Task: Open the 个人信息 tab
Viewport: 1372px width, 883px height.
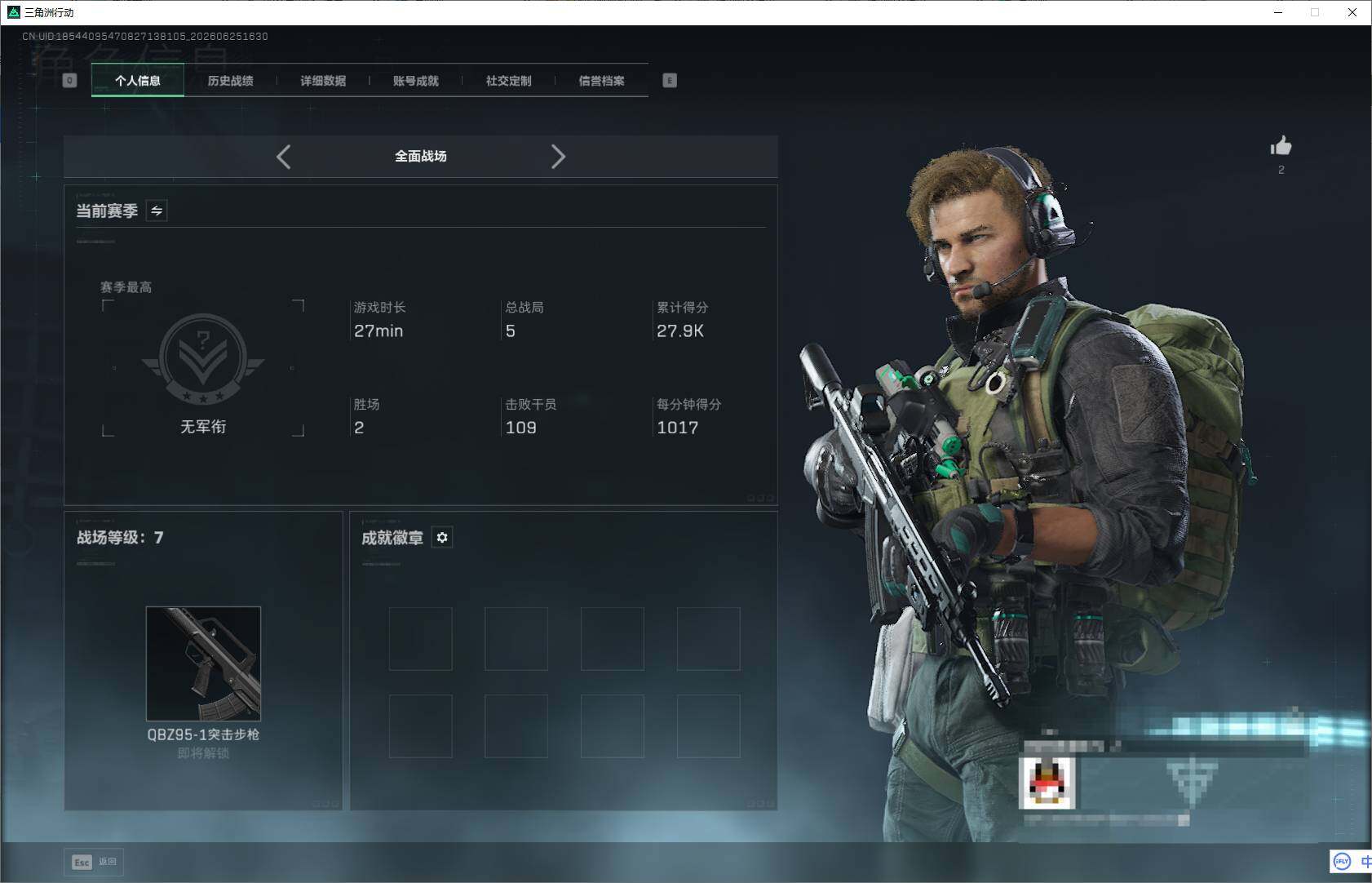Action: 138,81
